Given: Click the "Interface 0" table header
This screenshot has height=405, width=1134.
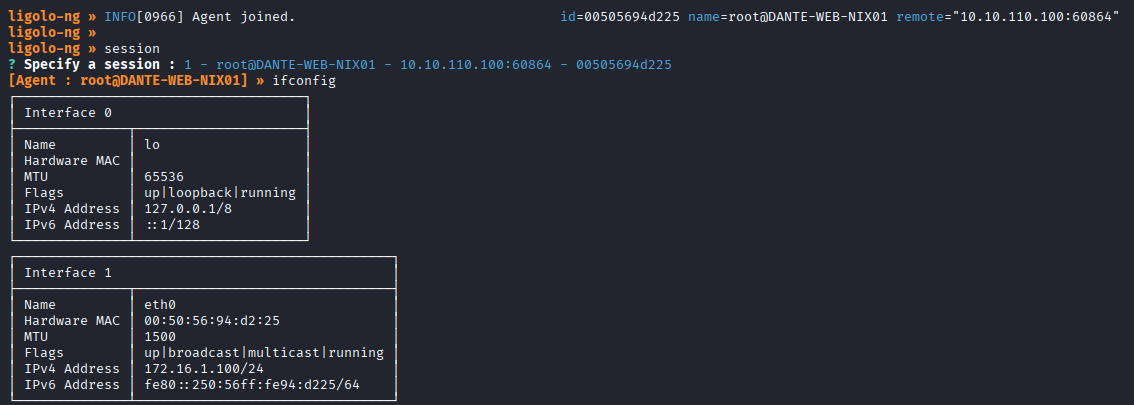Looking at the screenshot, I should click(x=68, y=113).
